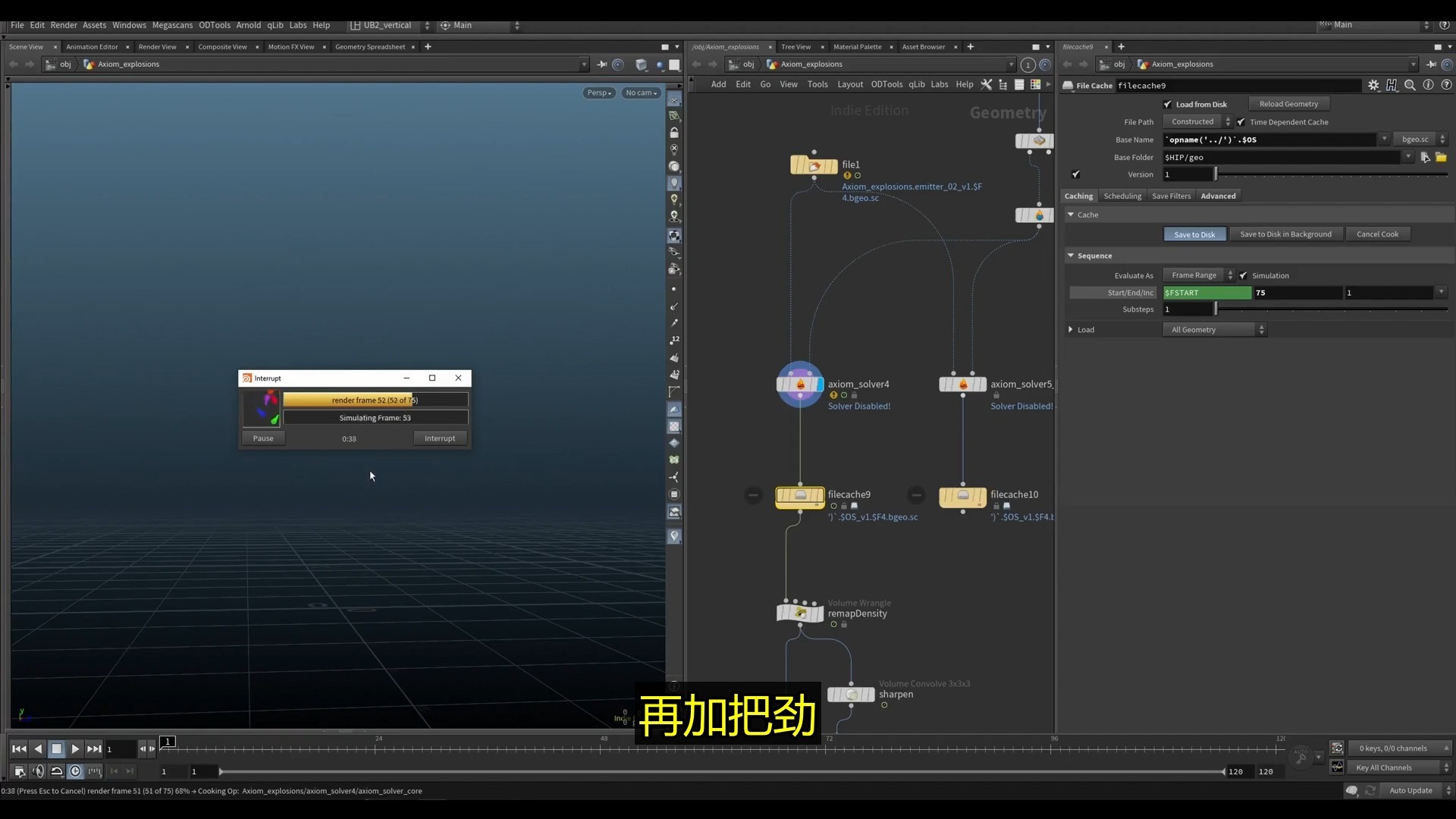Screen dimensions: 1456x819
Task: Open the Persp viewport camera dropdown
Action: point(599,93)
